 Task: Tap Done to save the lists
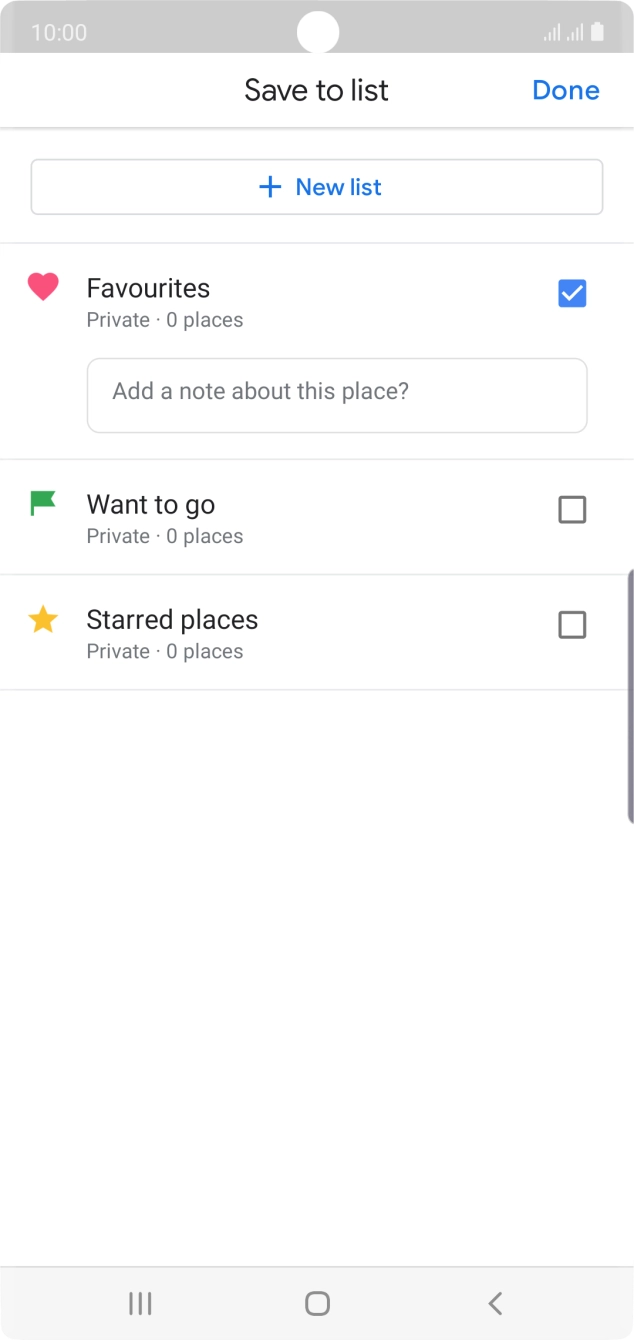[565, 90]
